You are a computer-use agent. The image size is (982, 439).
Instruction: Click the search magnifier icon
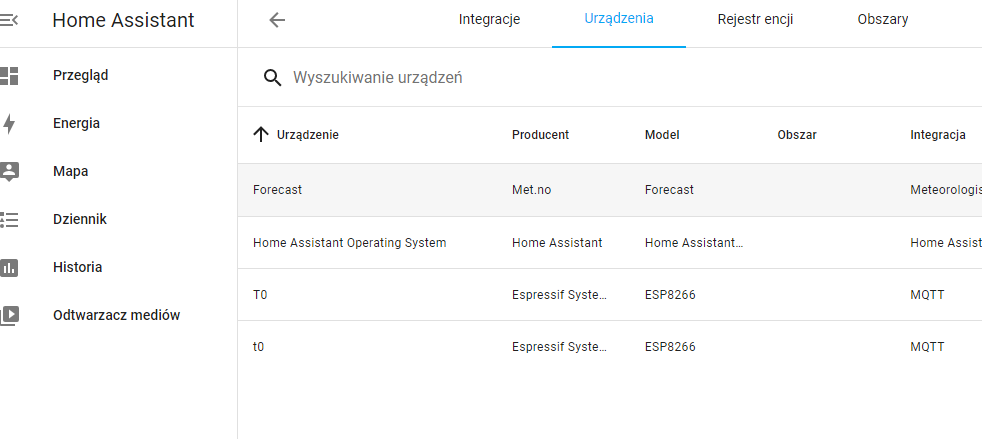click(x=272, y=78)
